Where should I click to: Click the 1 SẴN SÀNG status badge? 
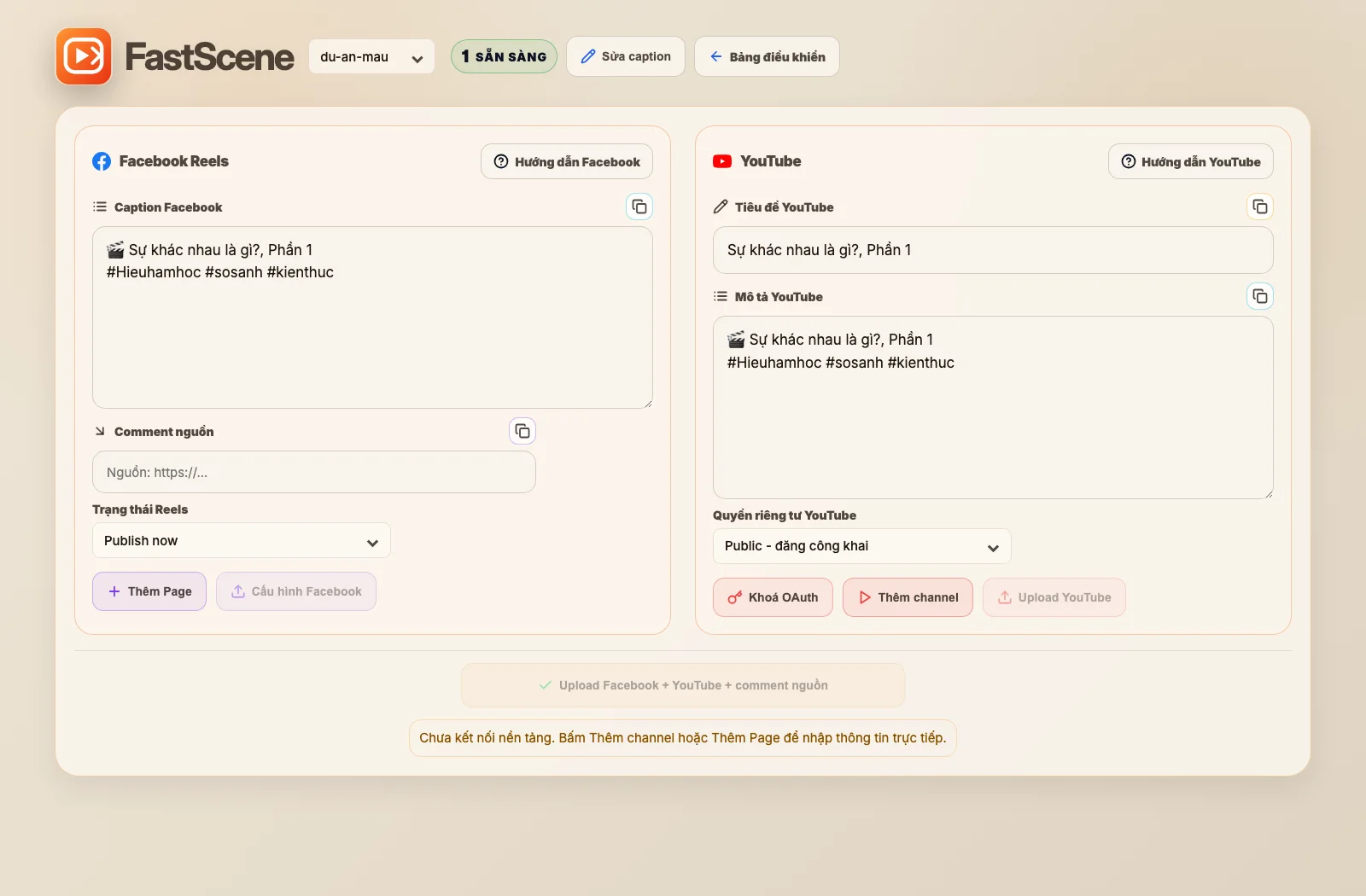(504, 56)
